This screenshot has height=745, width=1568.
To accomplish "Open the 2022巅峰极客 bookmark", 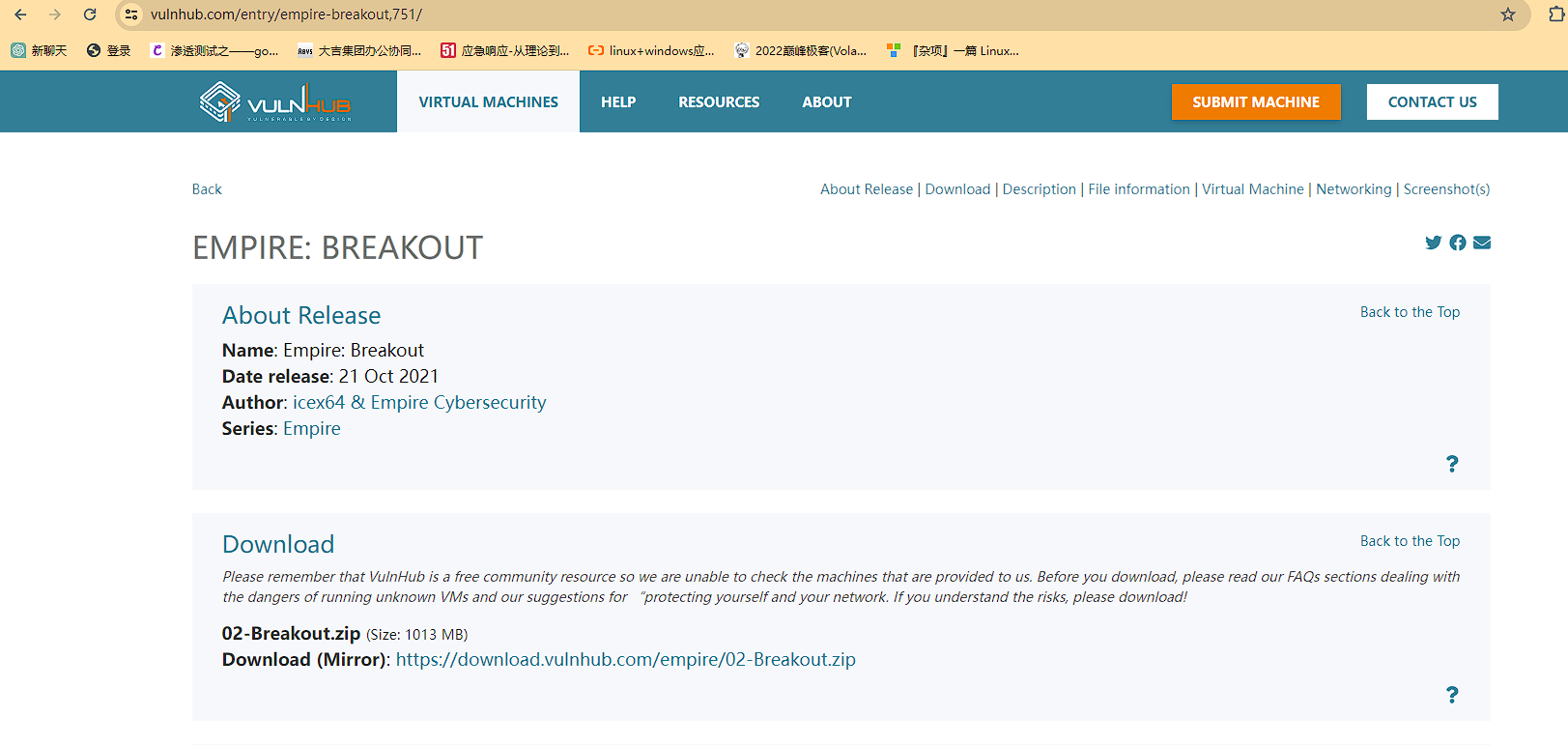I will (x=801, y=50).
